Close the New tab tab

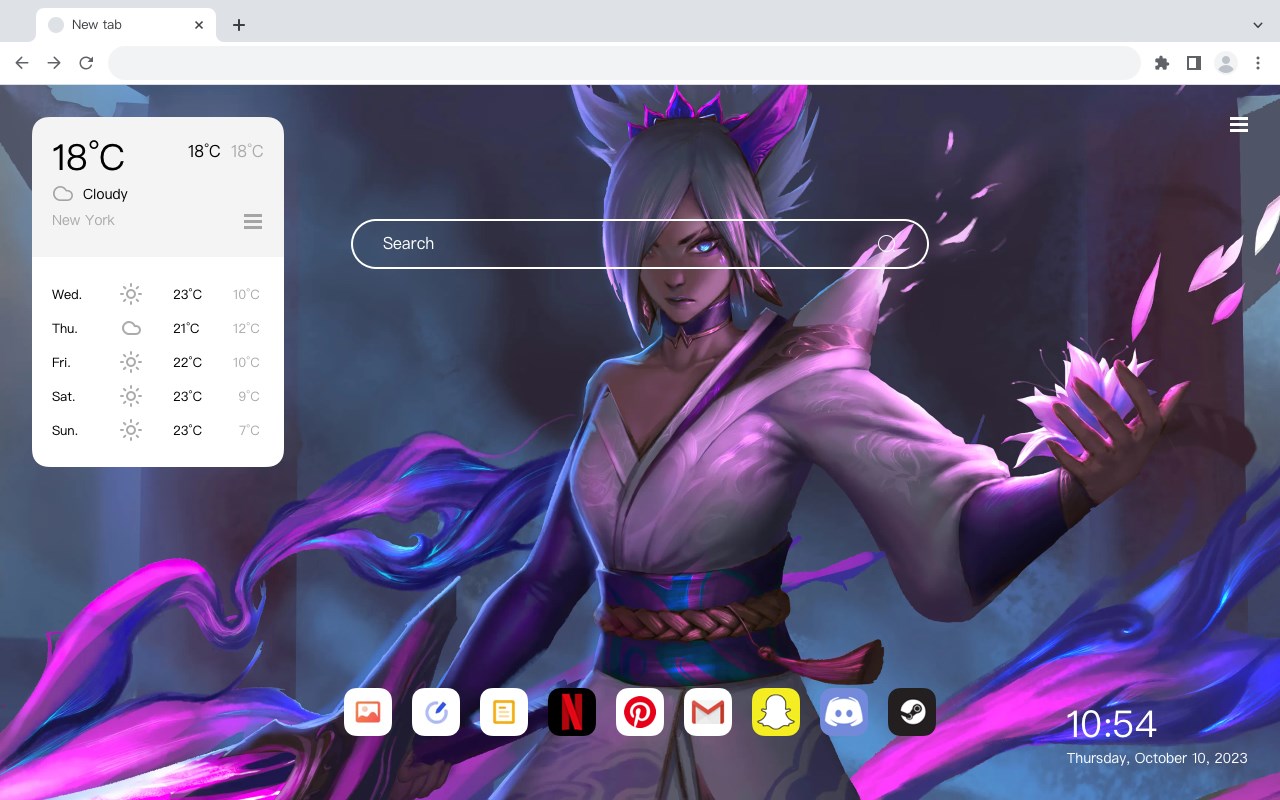199,25
